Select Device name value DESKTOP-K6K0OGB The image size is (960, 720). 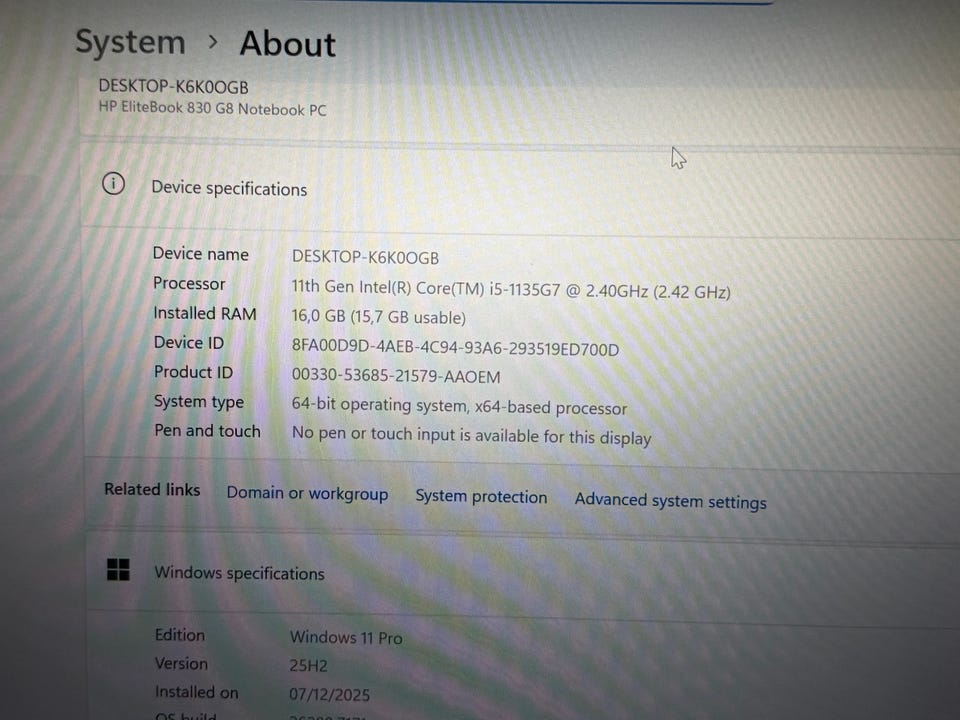point(366,257)
